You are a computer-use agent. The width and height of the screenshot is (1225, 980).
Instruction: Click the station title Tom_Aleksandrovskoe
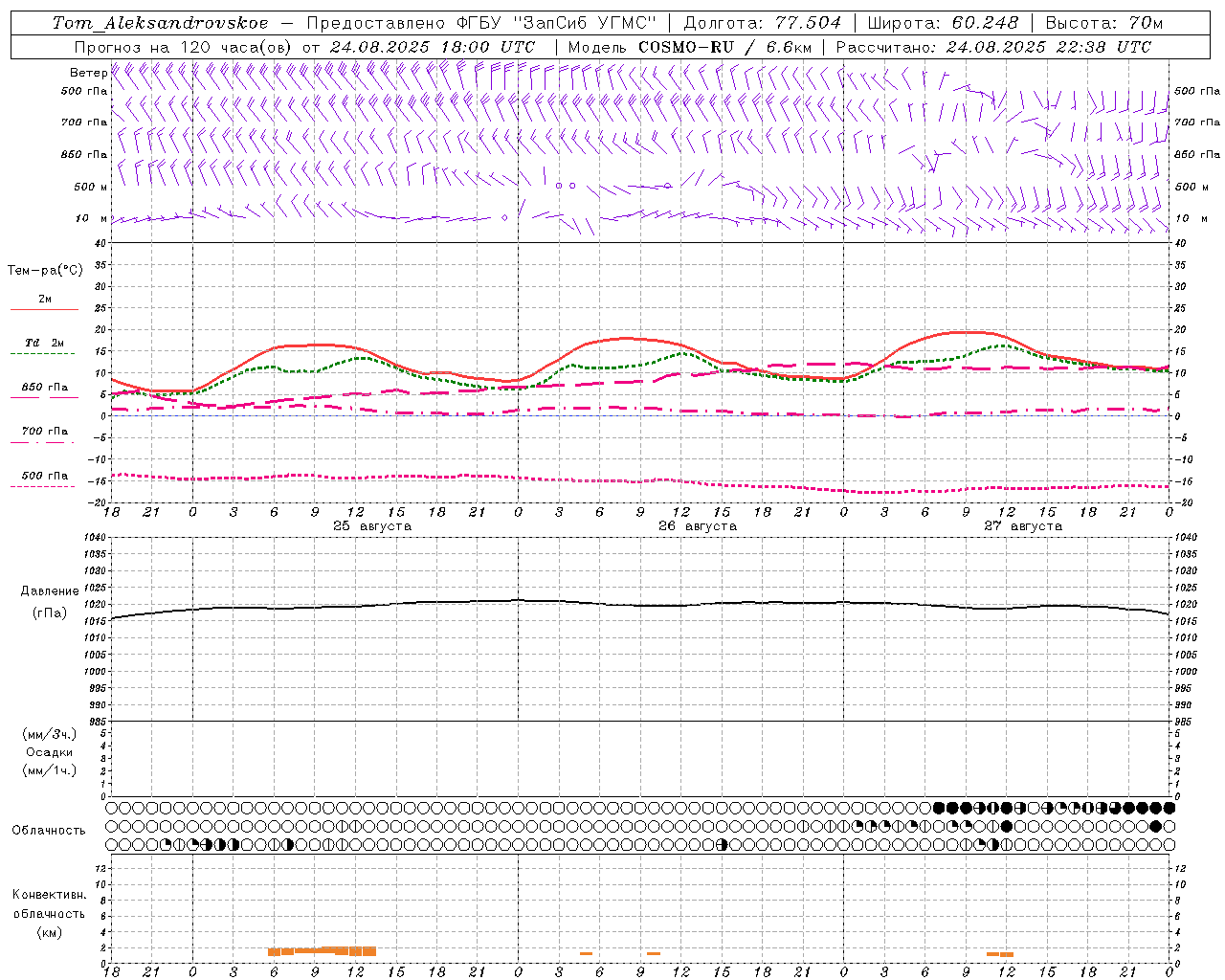point(161,23)
